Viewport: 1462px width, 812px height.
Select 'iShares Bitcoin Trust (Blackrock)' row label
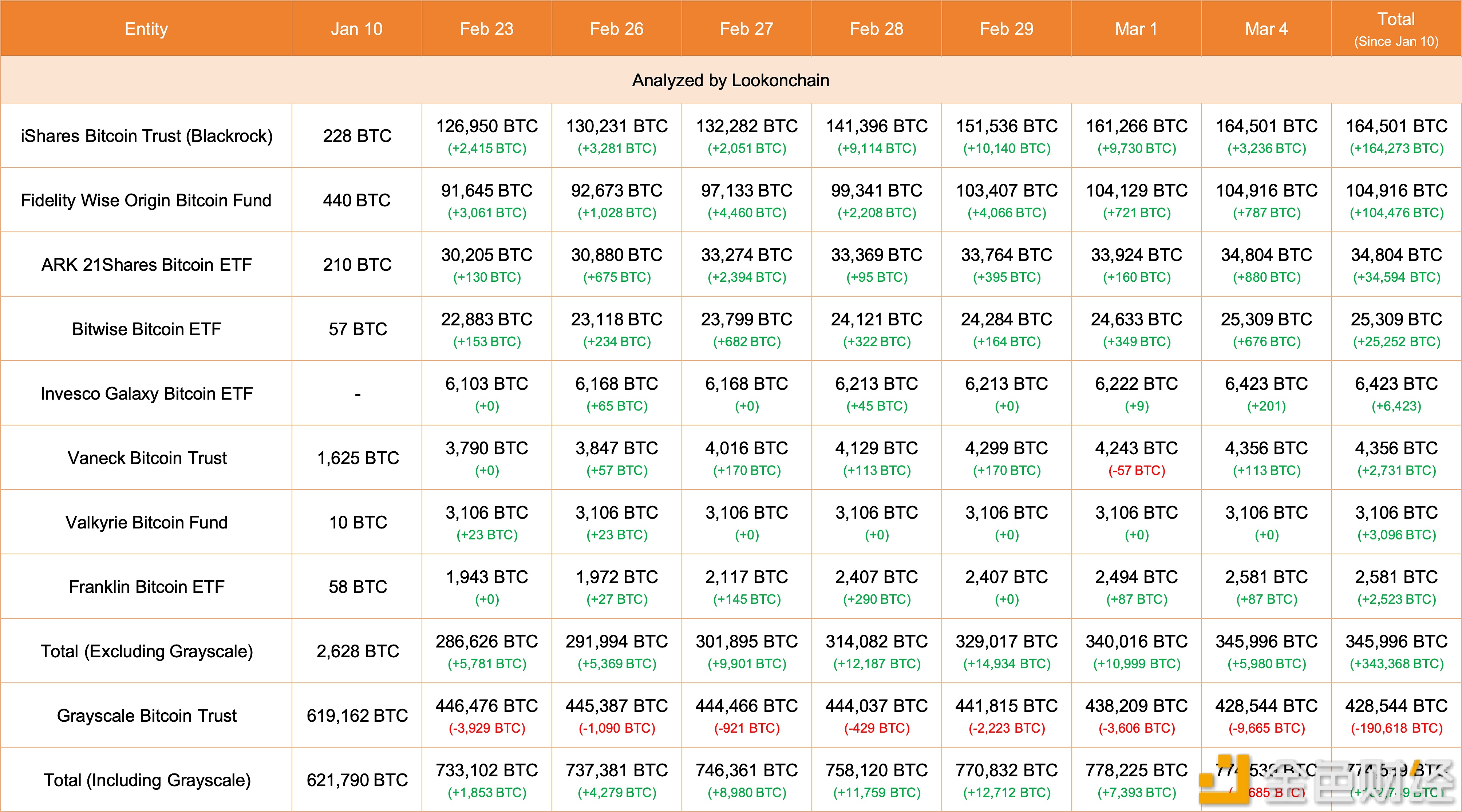click(x=146, y=136)
